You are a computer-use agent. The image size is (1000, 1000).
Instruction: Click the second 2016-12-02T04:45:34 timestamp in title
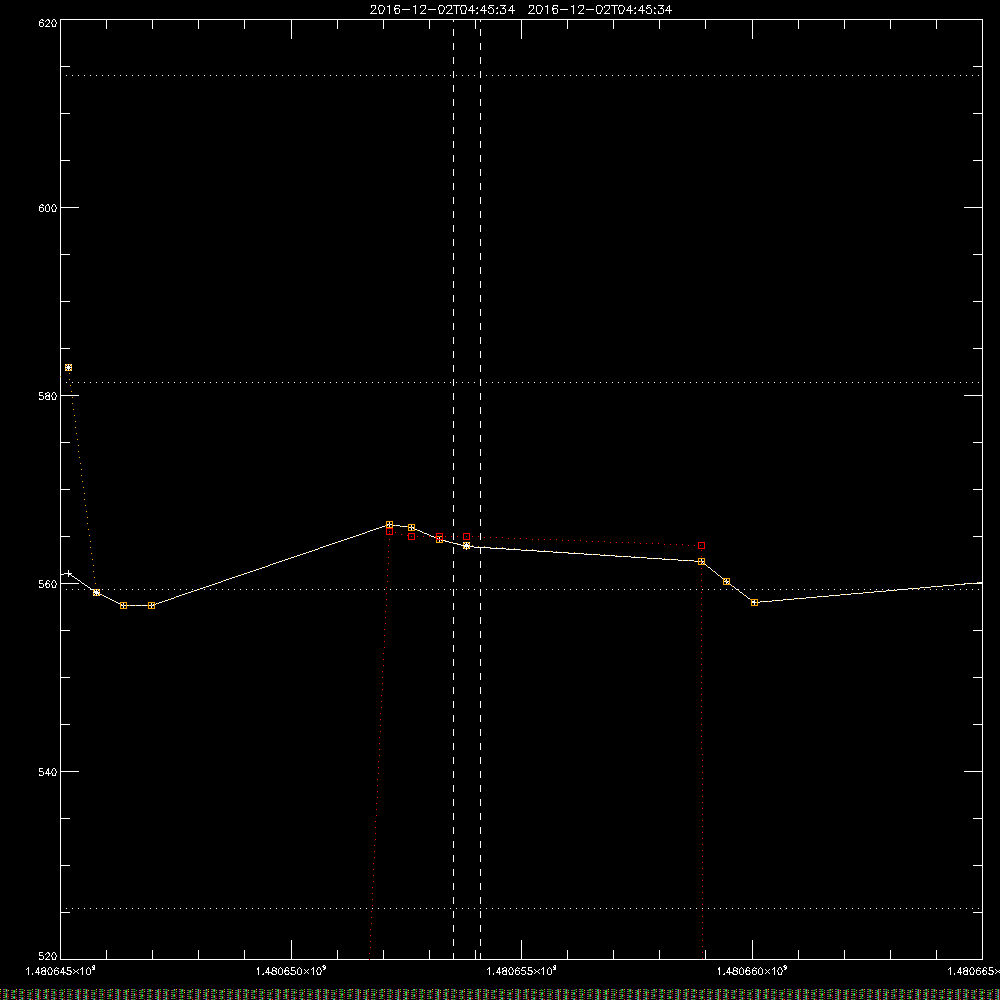click(599, 10)
